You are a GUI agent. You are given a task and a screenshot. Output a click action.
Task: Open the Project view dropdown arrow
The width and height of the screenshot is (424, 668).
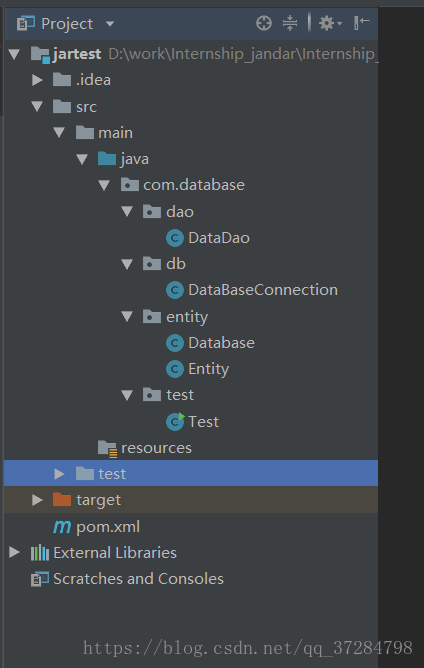110,24
